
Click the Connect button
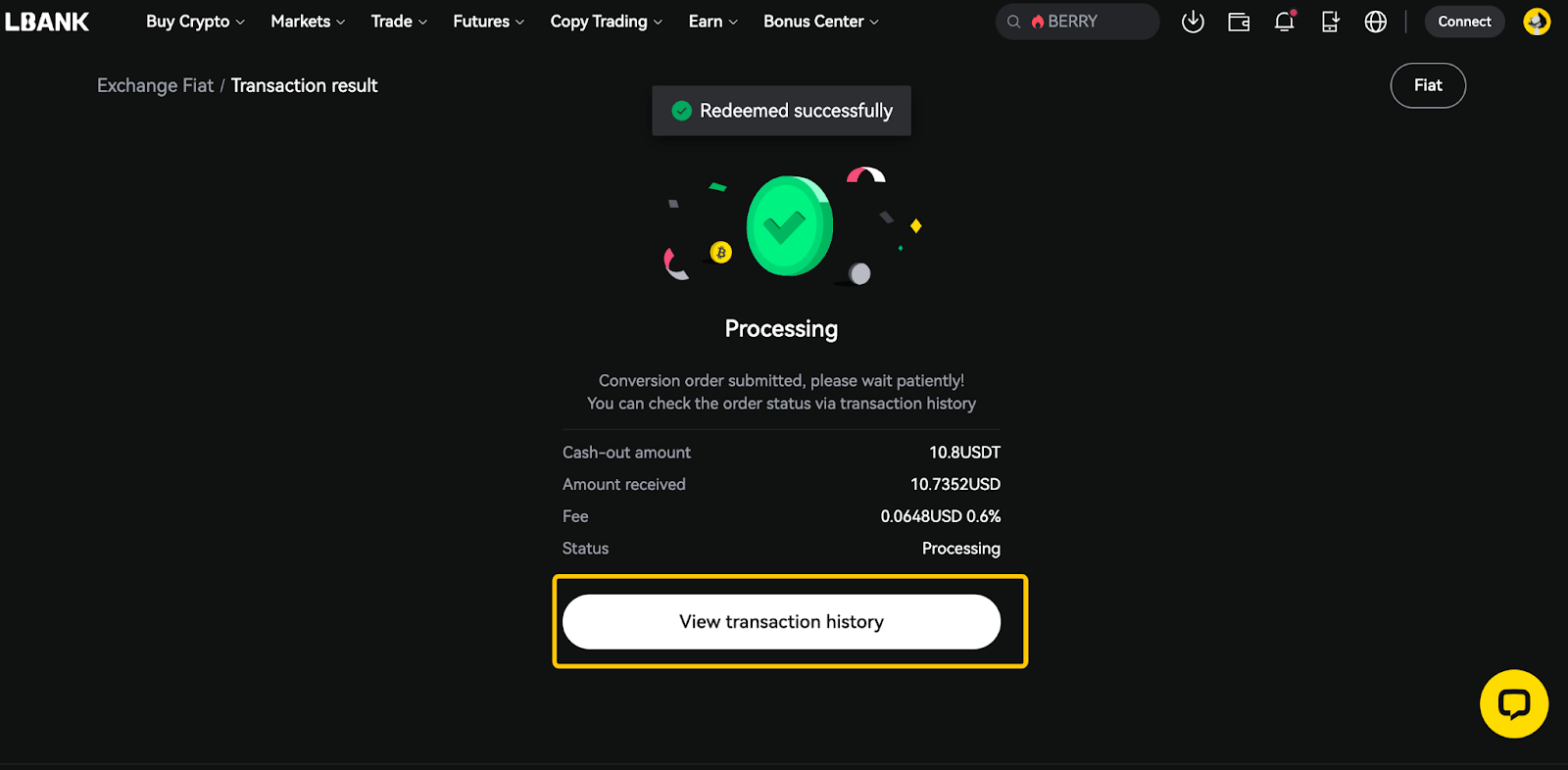[x=1464, y=22]
